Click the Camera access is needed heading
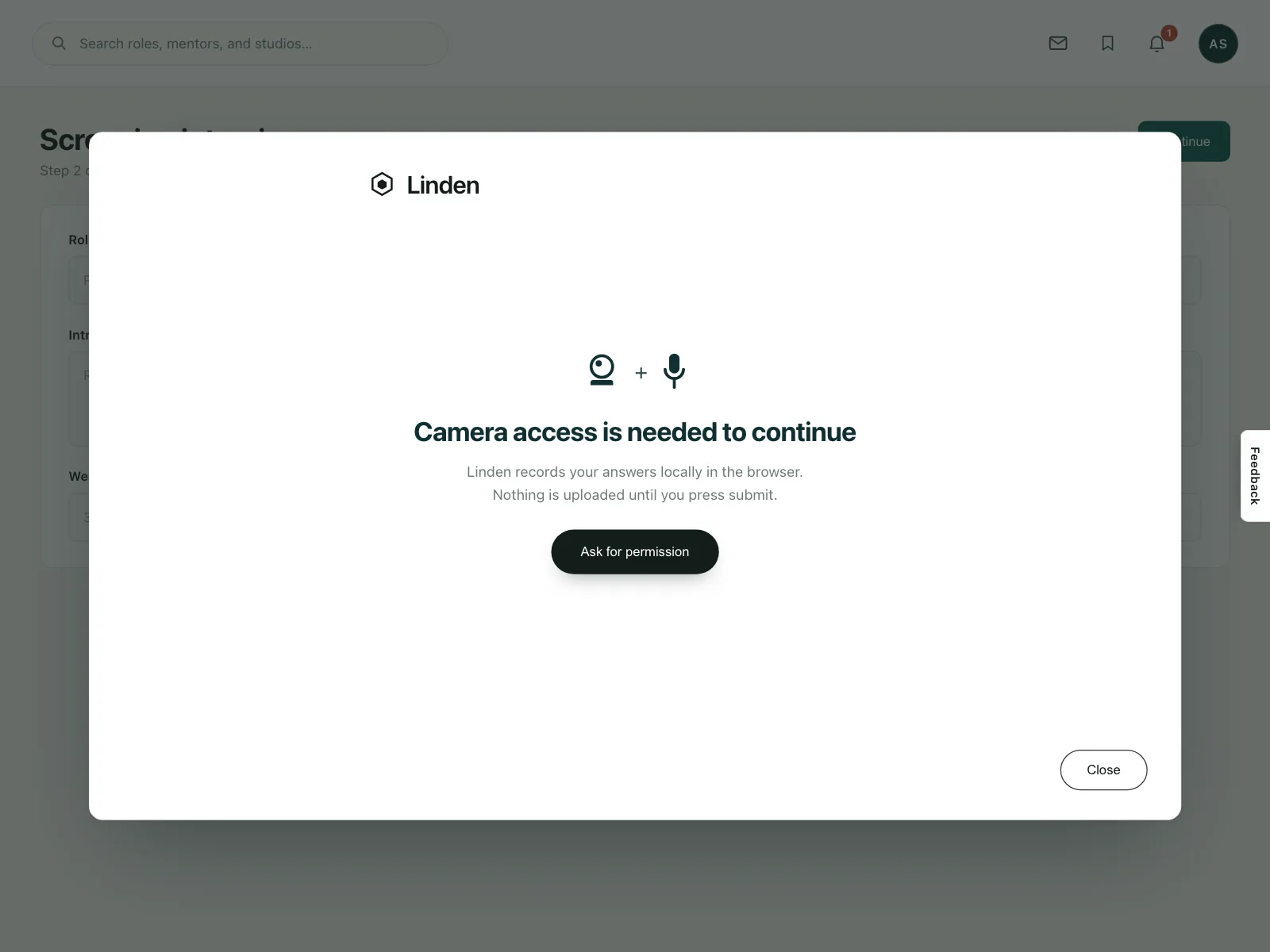Image resolution: width=1270 pixels, height=952 pixels. coord(635,432)
